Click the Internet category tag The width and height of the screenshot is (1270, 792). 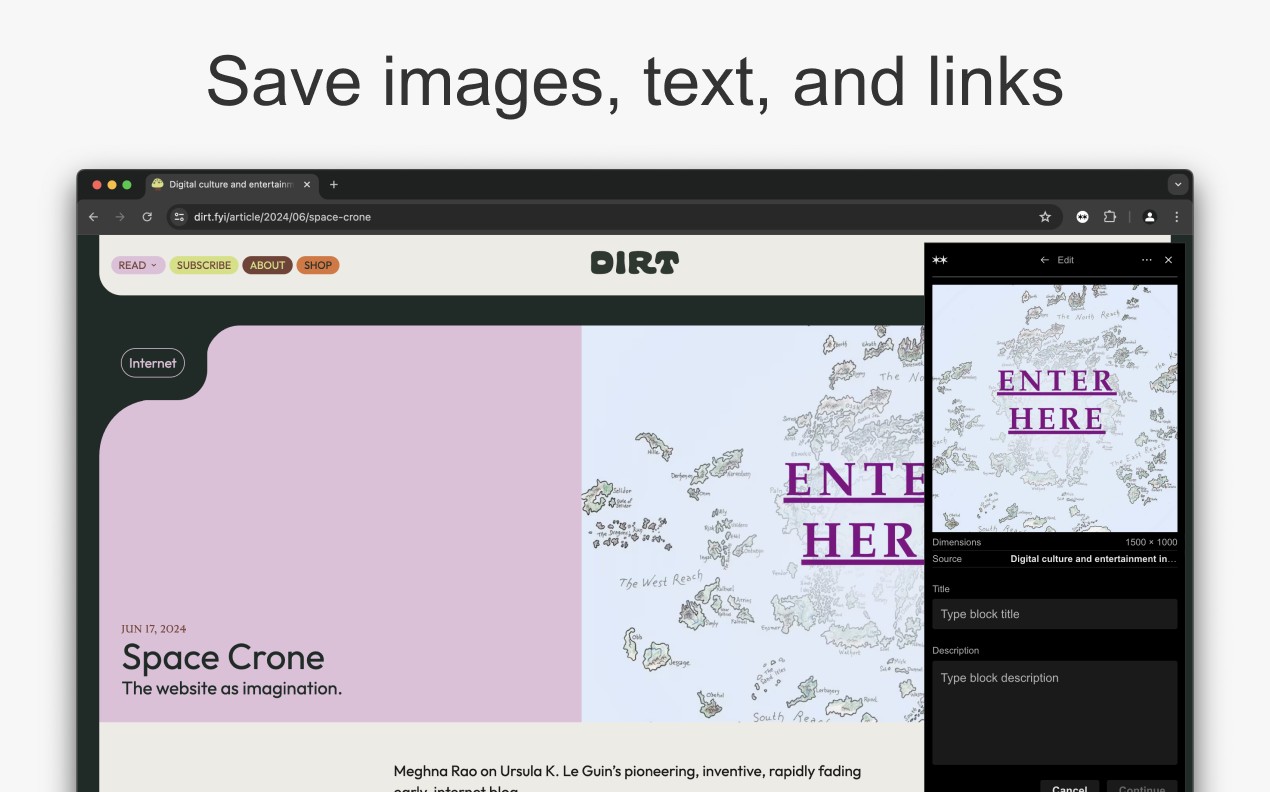point(152,363)
